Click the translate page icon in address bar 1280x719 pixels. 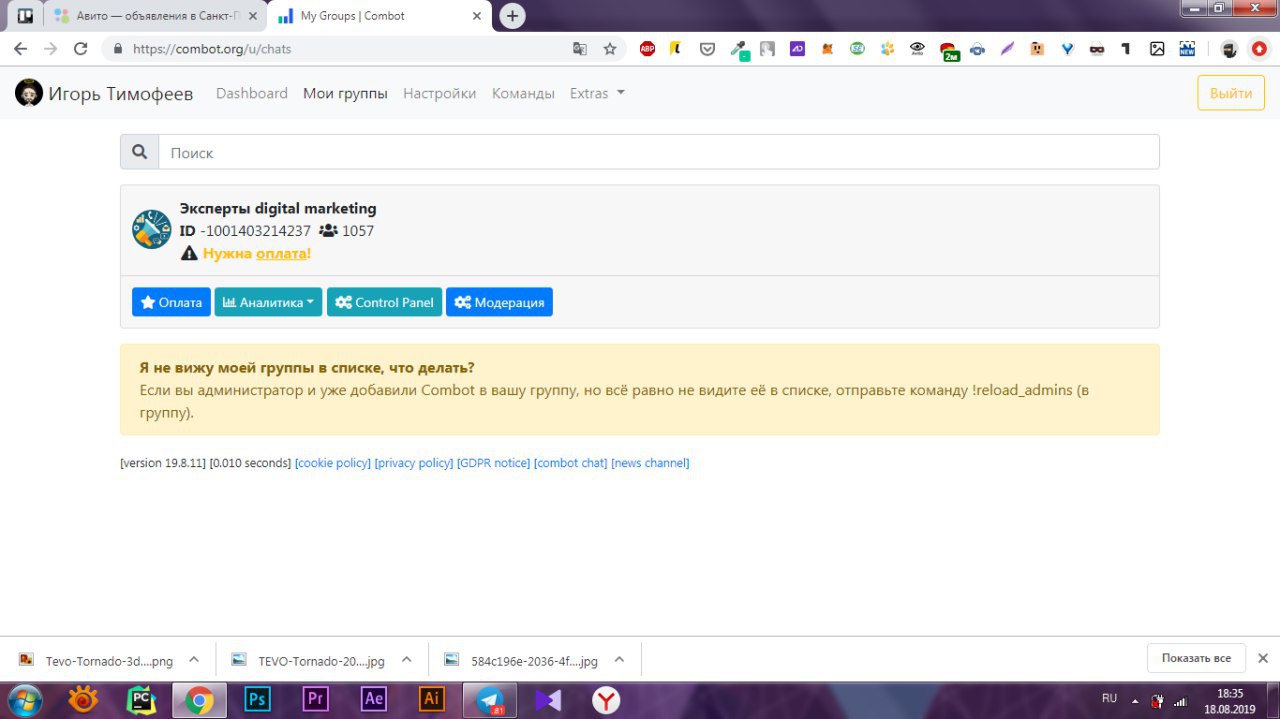pyautogui.click(x=580, y=48)
